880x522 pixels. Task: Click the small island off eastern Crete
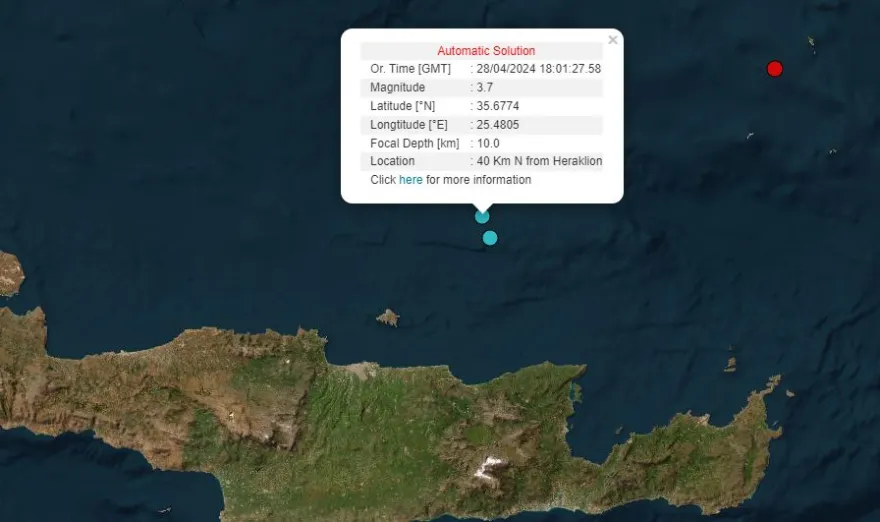[730, 364]
